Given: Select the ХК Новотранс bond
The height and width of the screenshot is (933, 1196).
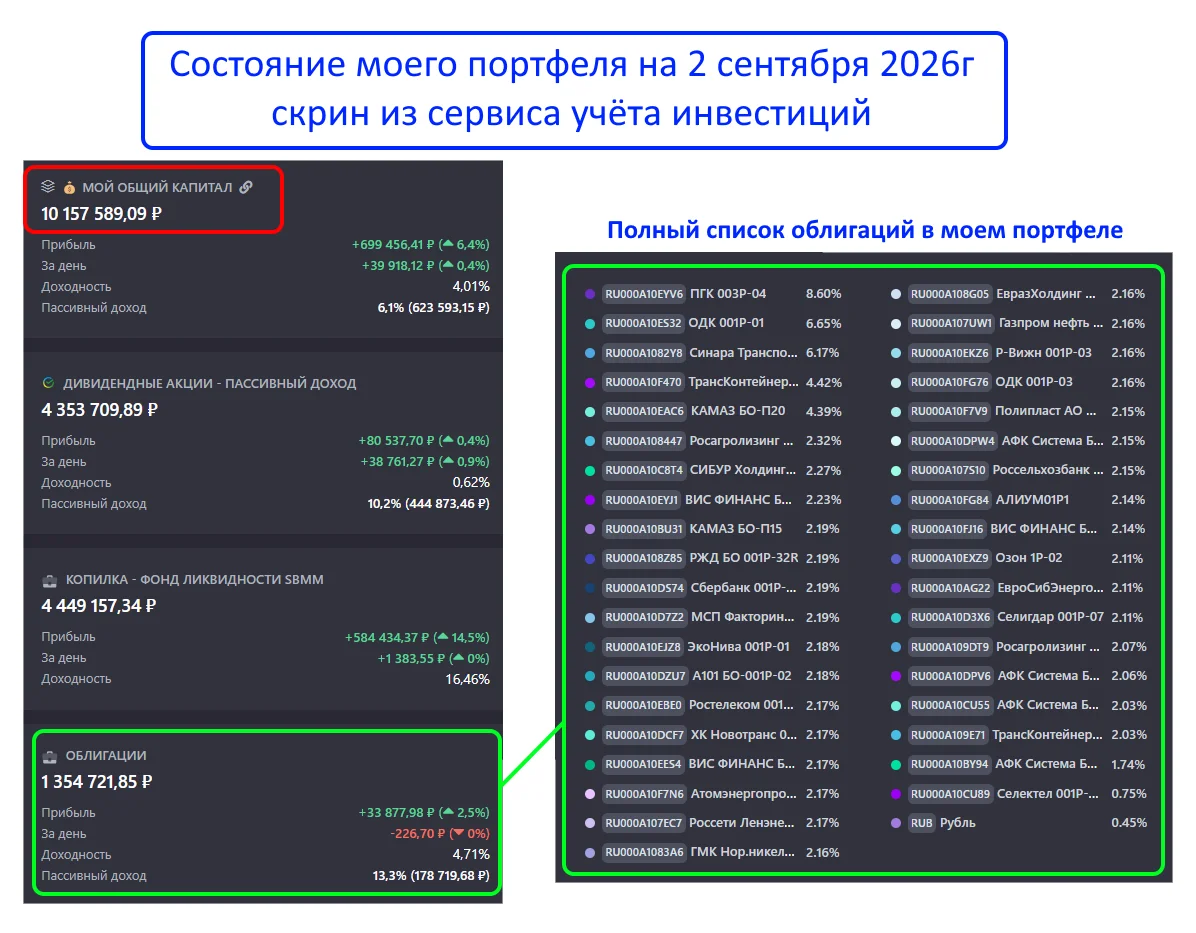Looking at the screenshot, I should pos(744,735).
